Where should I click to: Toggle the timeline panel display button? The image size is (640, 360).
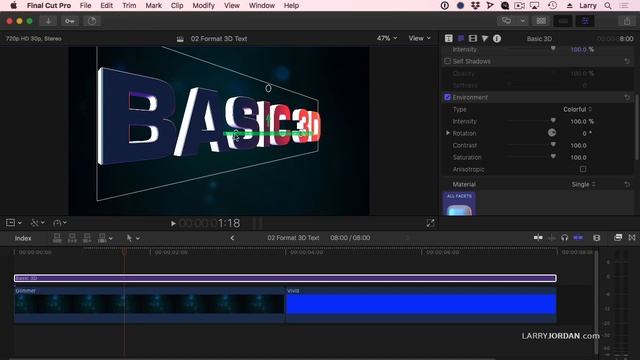[563, 21]
